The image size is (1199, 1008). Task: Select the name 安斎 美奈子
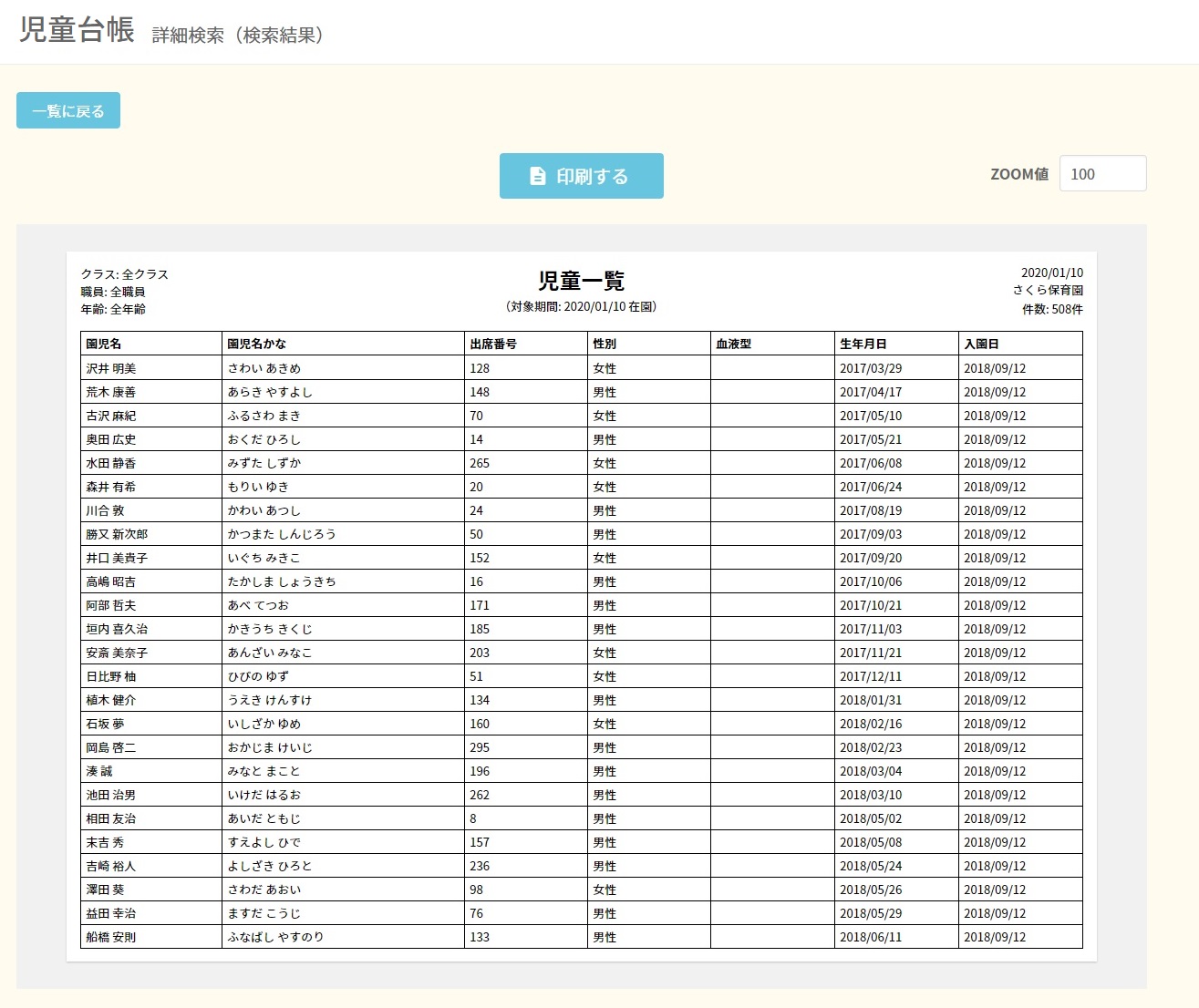click(117, 653)
